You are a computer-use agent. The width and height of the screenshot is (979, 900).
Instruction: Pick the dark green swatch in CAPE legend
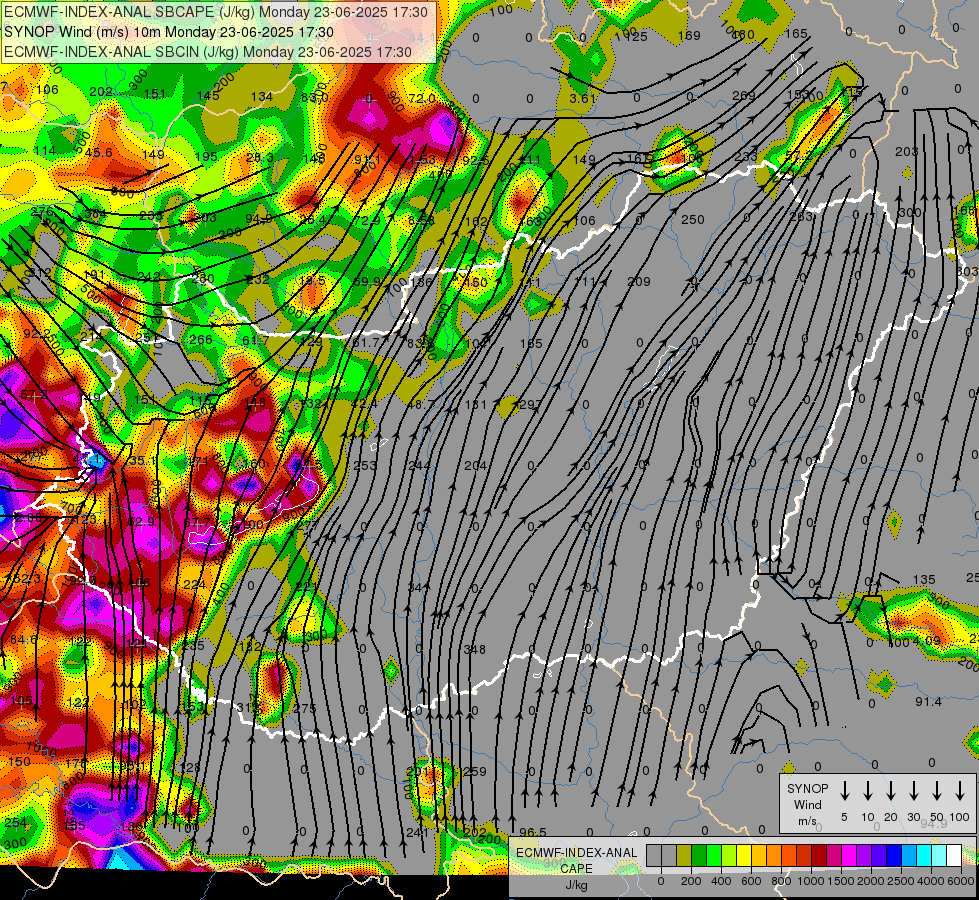(x=699, y=856)
